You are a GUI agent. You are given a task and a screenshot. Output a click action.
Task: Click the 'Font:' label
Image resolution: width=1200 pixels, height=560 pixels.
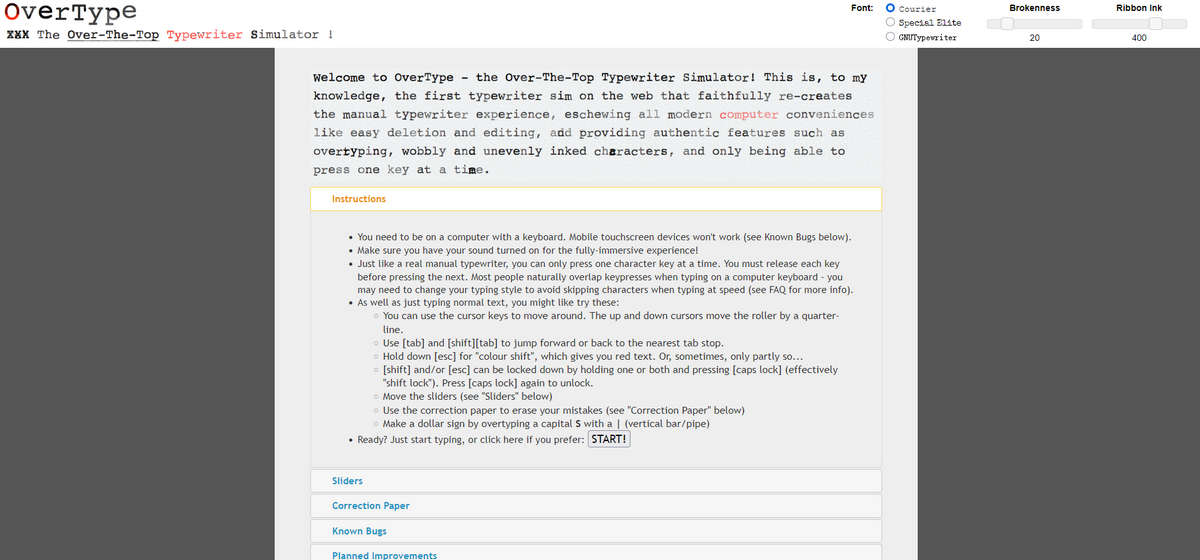(x=862, y=8)
